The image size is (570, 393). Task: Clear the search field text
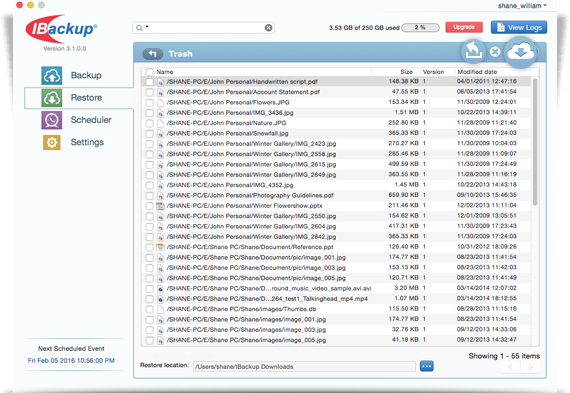coord(268,28)
